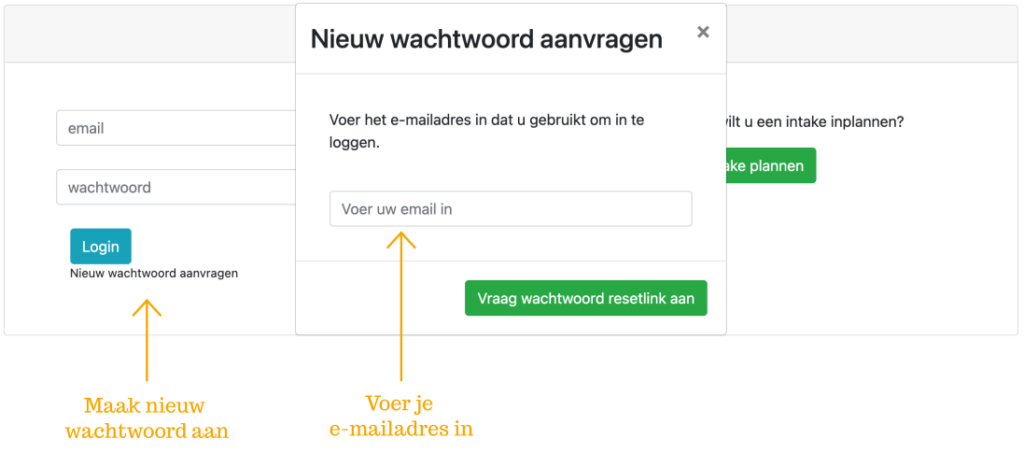
Task: Focus the wachtwoord password field
Action: coord(176,187)
